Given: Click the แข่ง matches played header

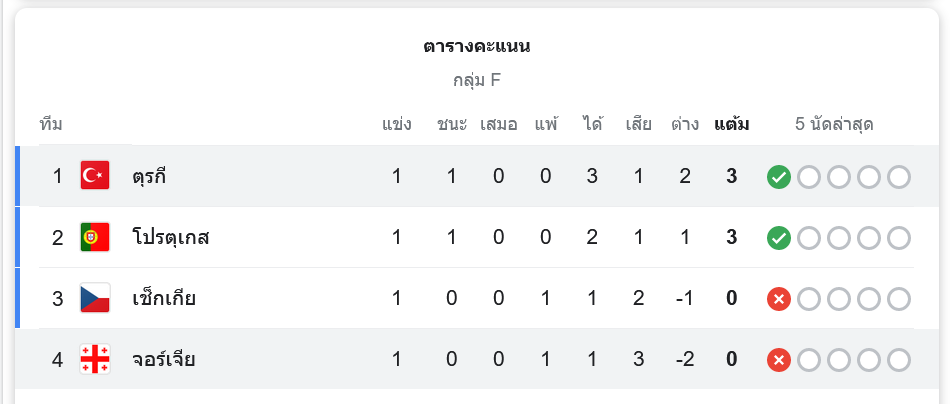Looking at the screenshot, I should pos(397,125).
